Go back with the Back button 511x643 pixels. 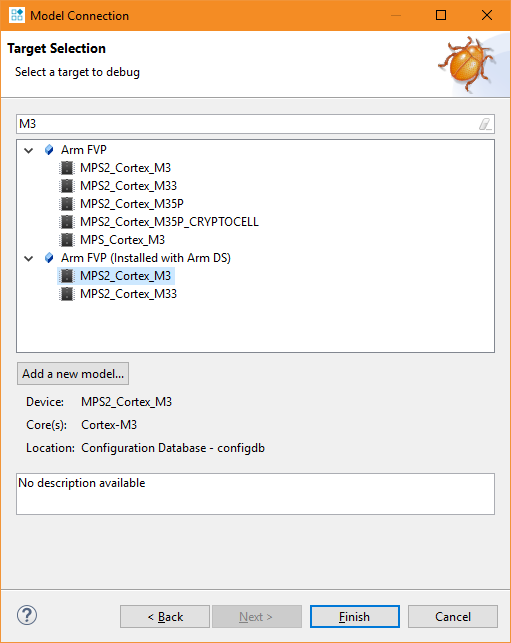(165, 616)
